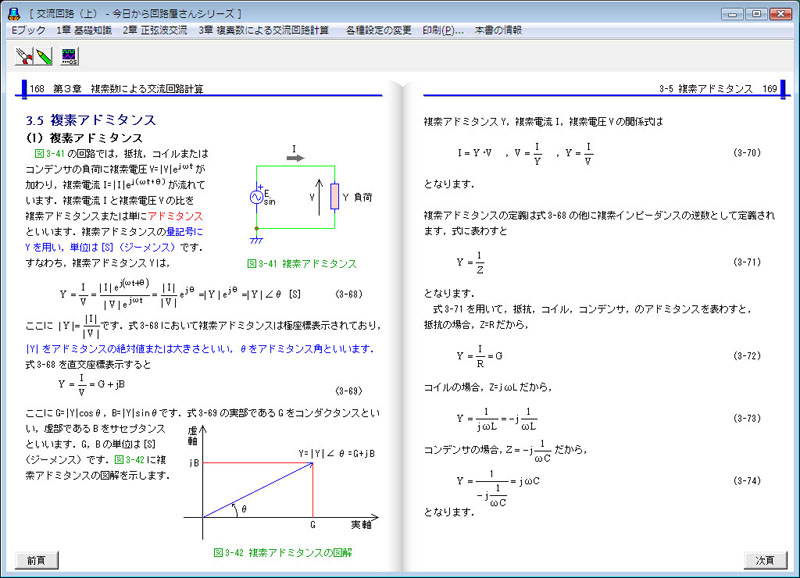Click equation number (3-74)

point(747,481)
